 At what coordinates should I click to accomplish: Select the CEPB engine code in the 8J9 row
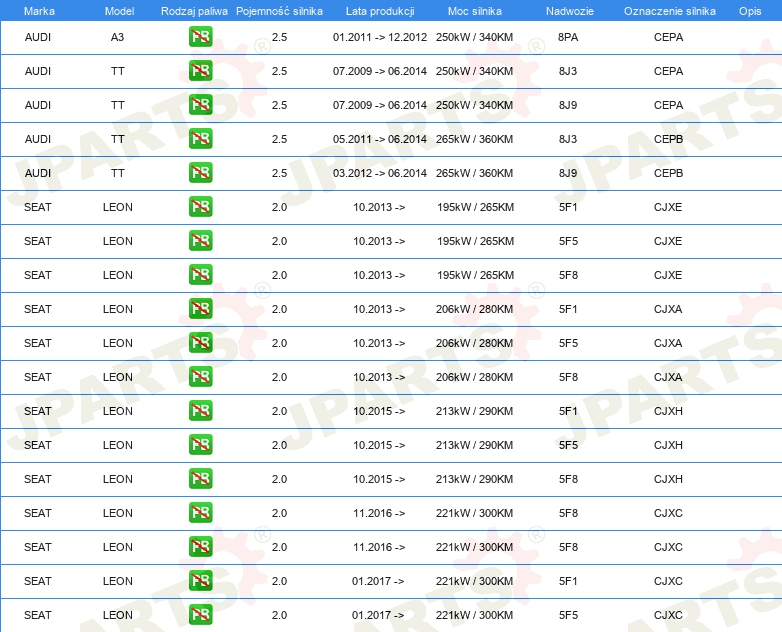point(668,173)
